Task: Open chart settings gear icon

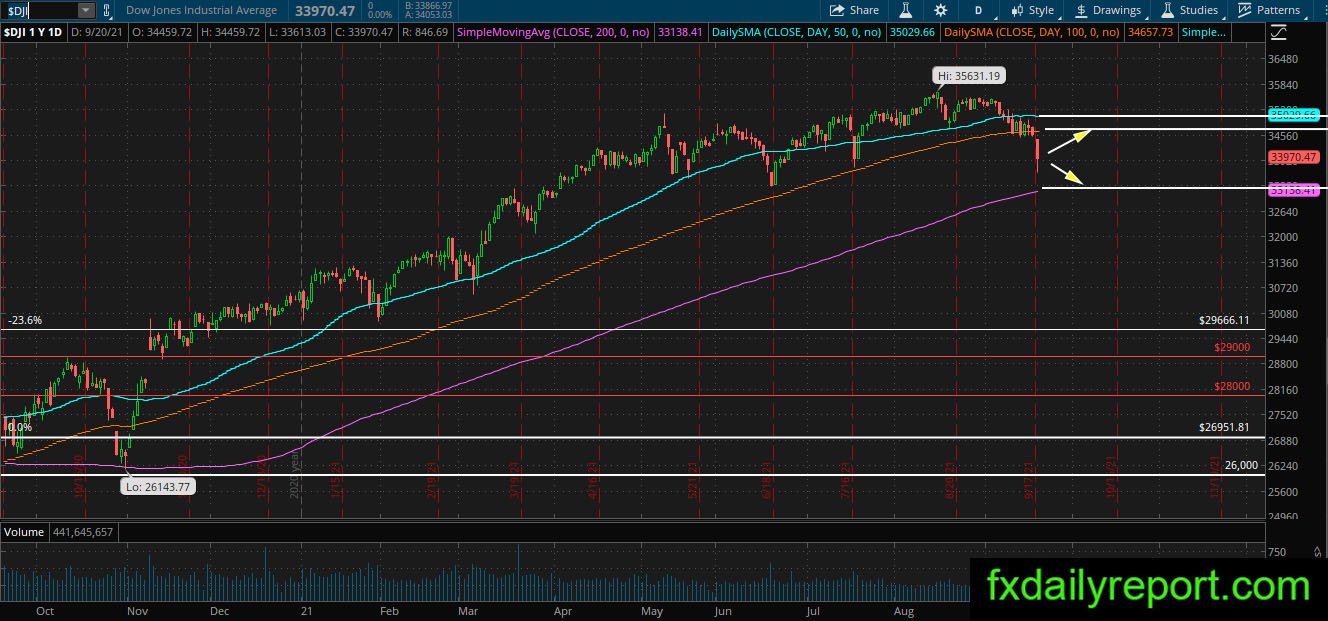Action: (x=941, y=10)
